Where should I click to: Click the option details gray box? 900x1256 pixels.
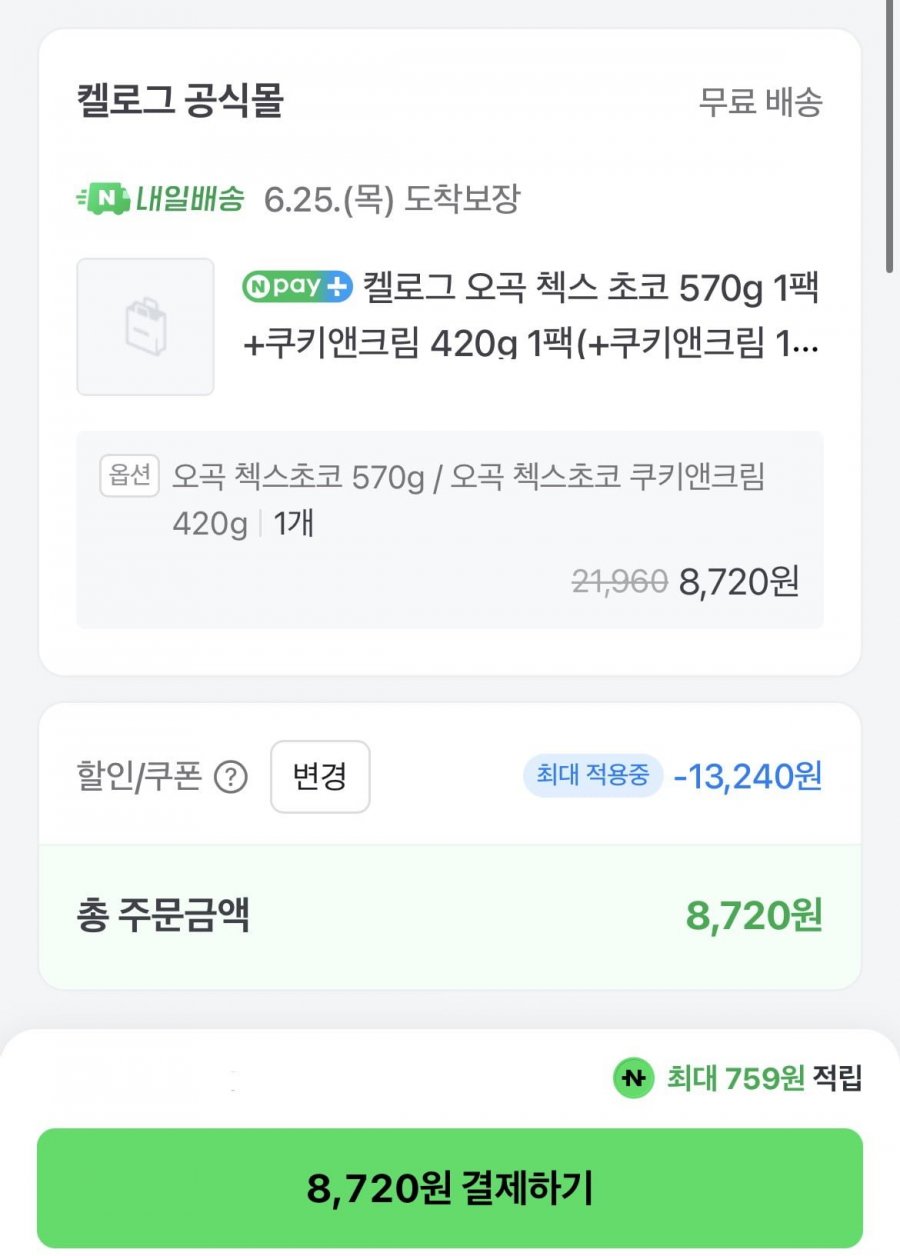pos(450,530)
